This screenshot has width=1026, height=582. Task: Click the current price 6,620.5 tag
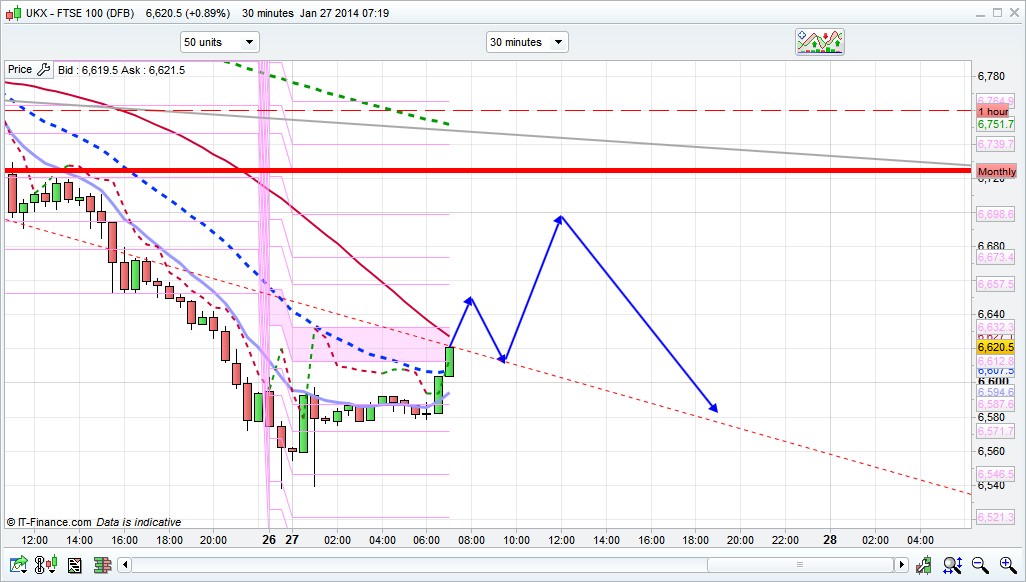[996, 346]
